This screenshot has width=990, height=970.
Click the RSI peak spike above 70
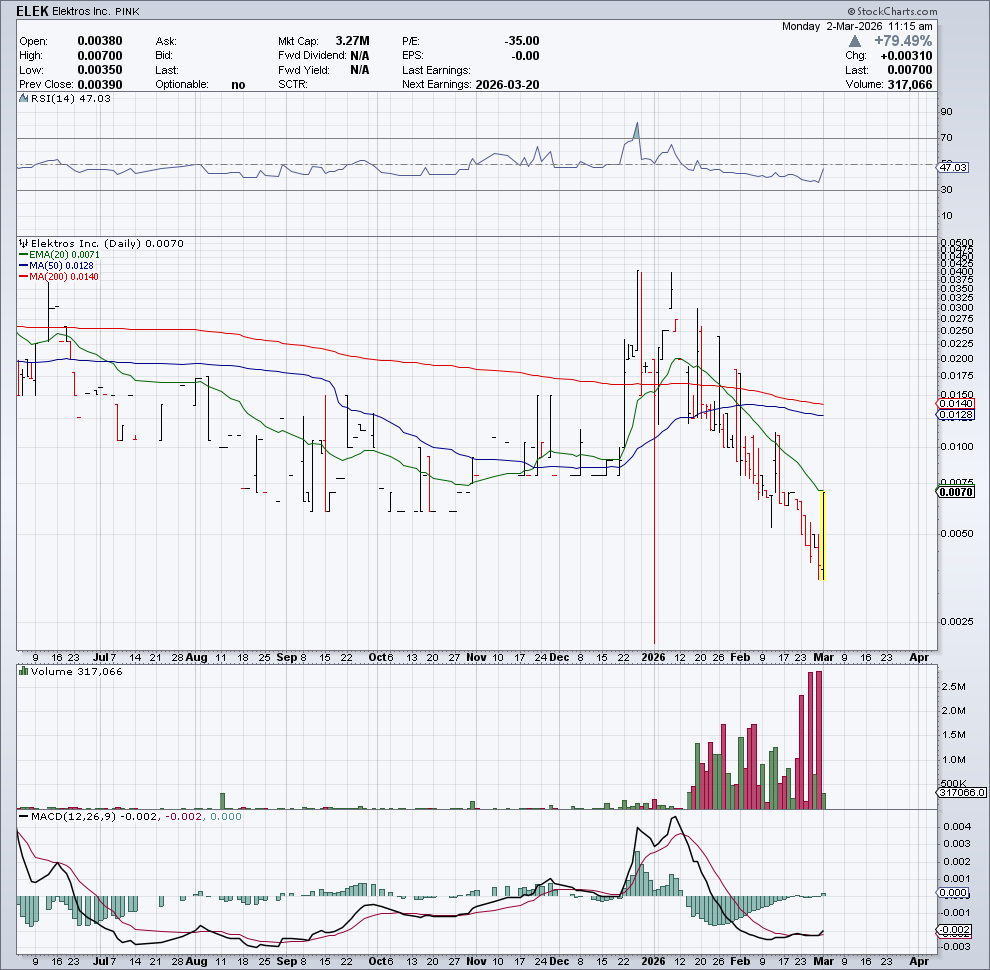click(637, 129)
